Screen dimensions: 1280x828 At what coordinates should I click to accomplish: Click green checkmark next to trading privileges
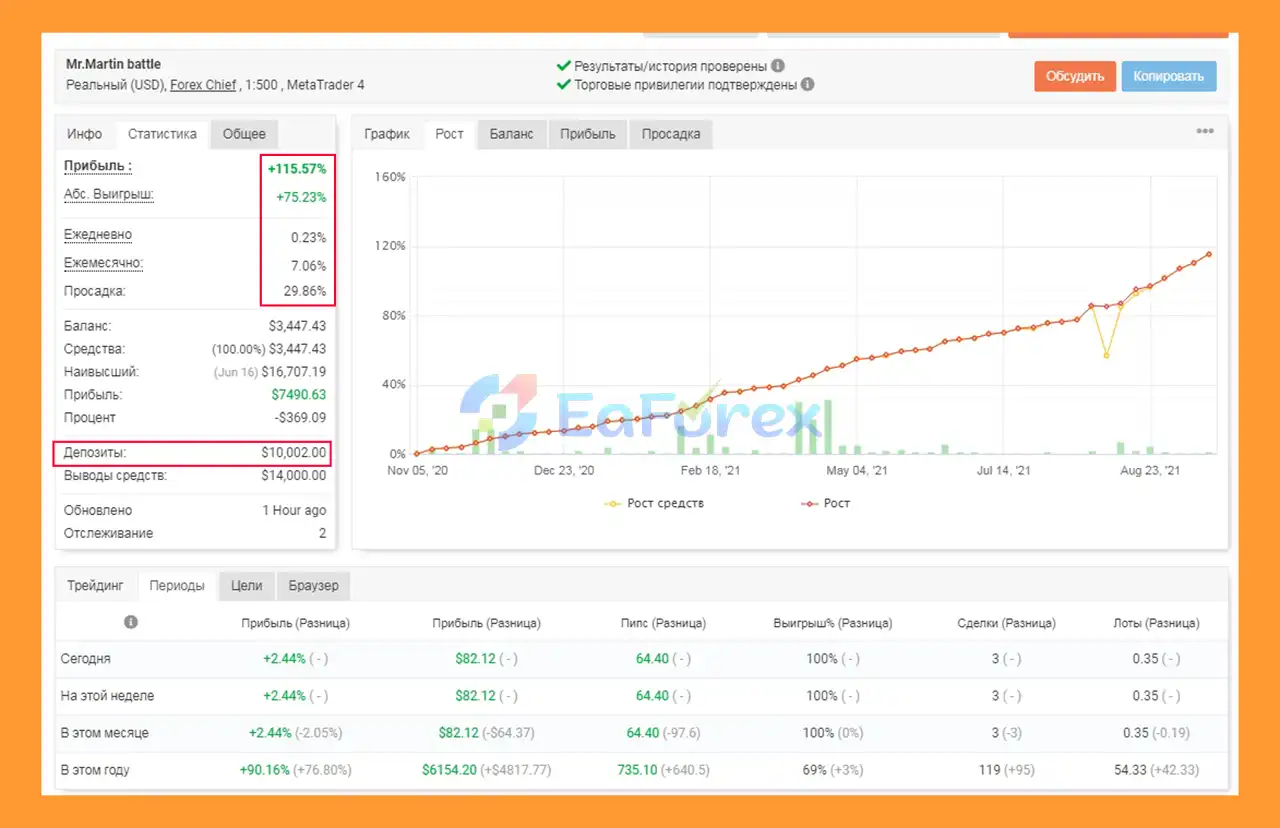point(563,85)
